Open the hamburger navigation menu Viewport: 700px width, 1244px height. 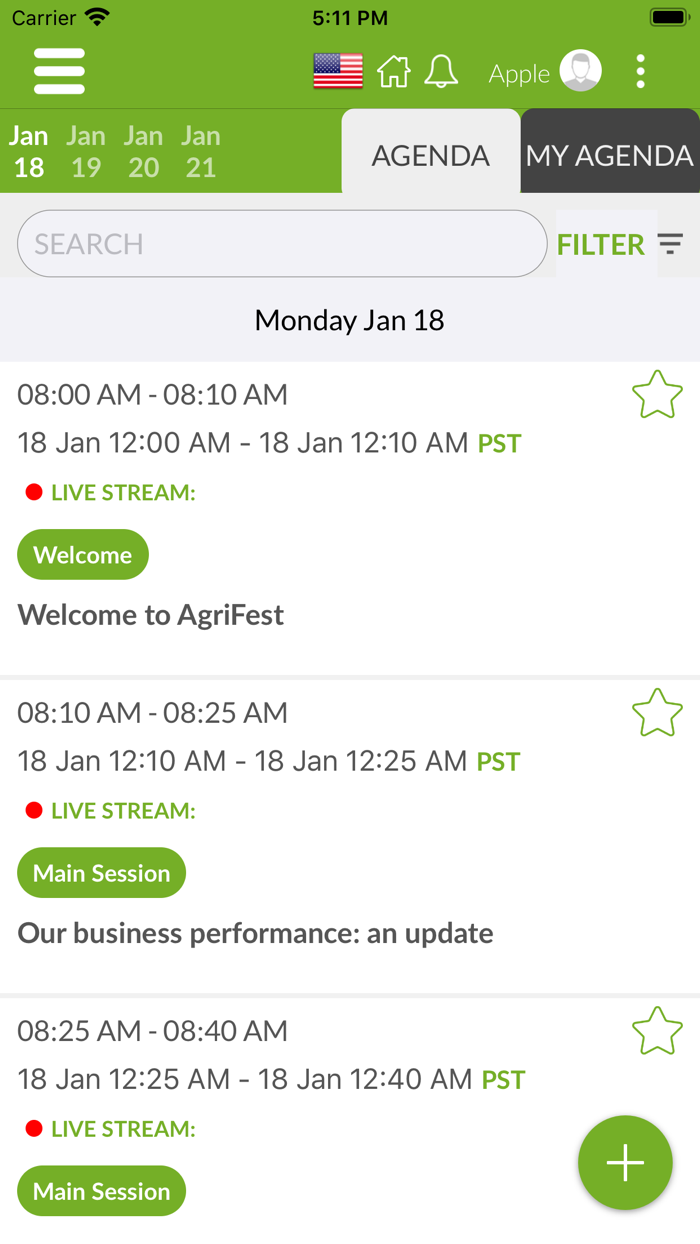(x=59, y=72)
